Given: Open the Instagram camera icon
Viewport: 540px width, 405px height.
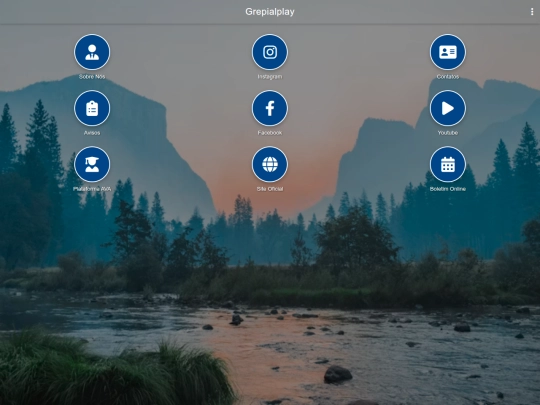Looking at the screenshot, I should click(x=270, y=52).
